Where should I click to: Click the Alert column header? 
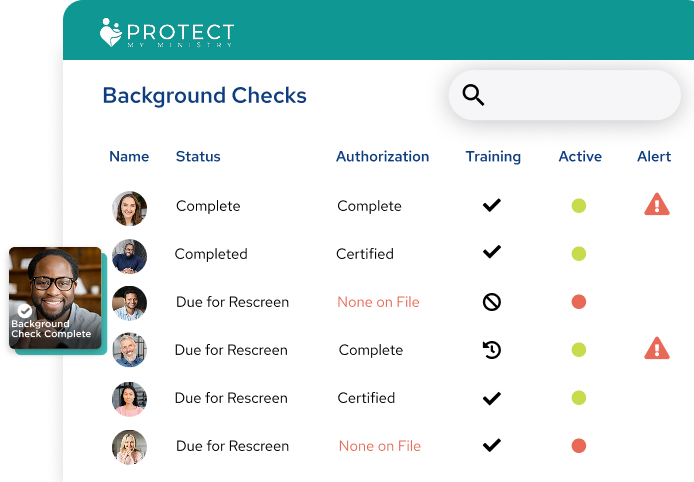pyautogui.click(x=654, y=156)
